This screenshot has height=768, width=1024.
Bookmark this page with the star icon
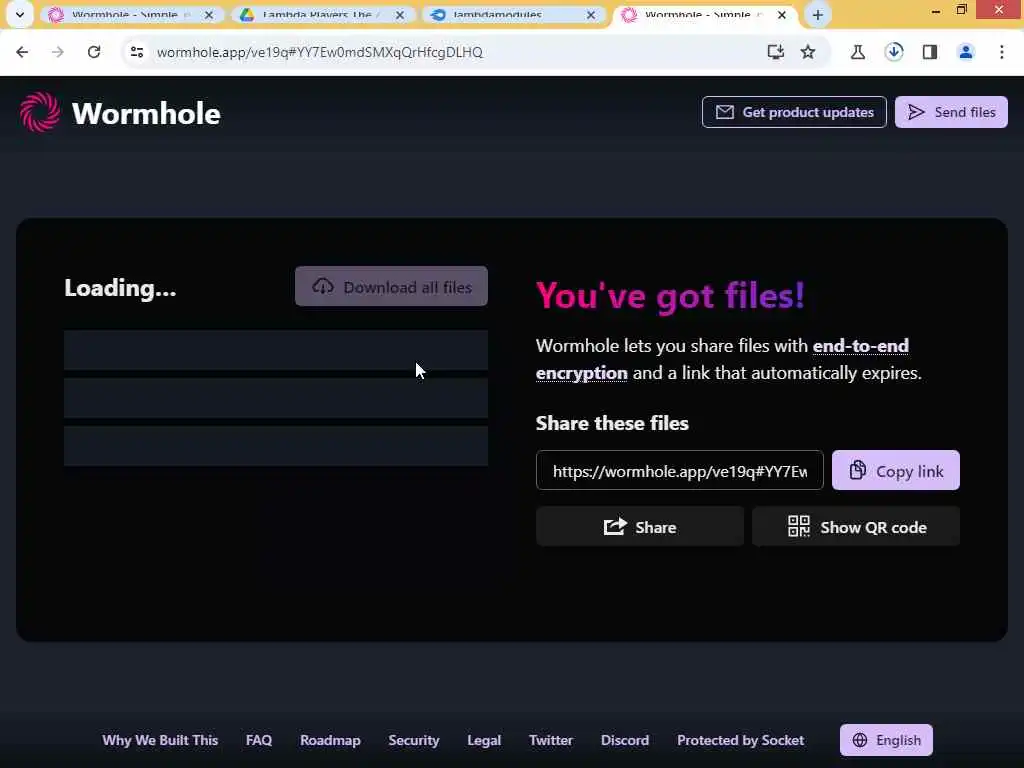point(808,52)
